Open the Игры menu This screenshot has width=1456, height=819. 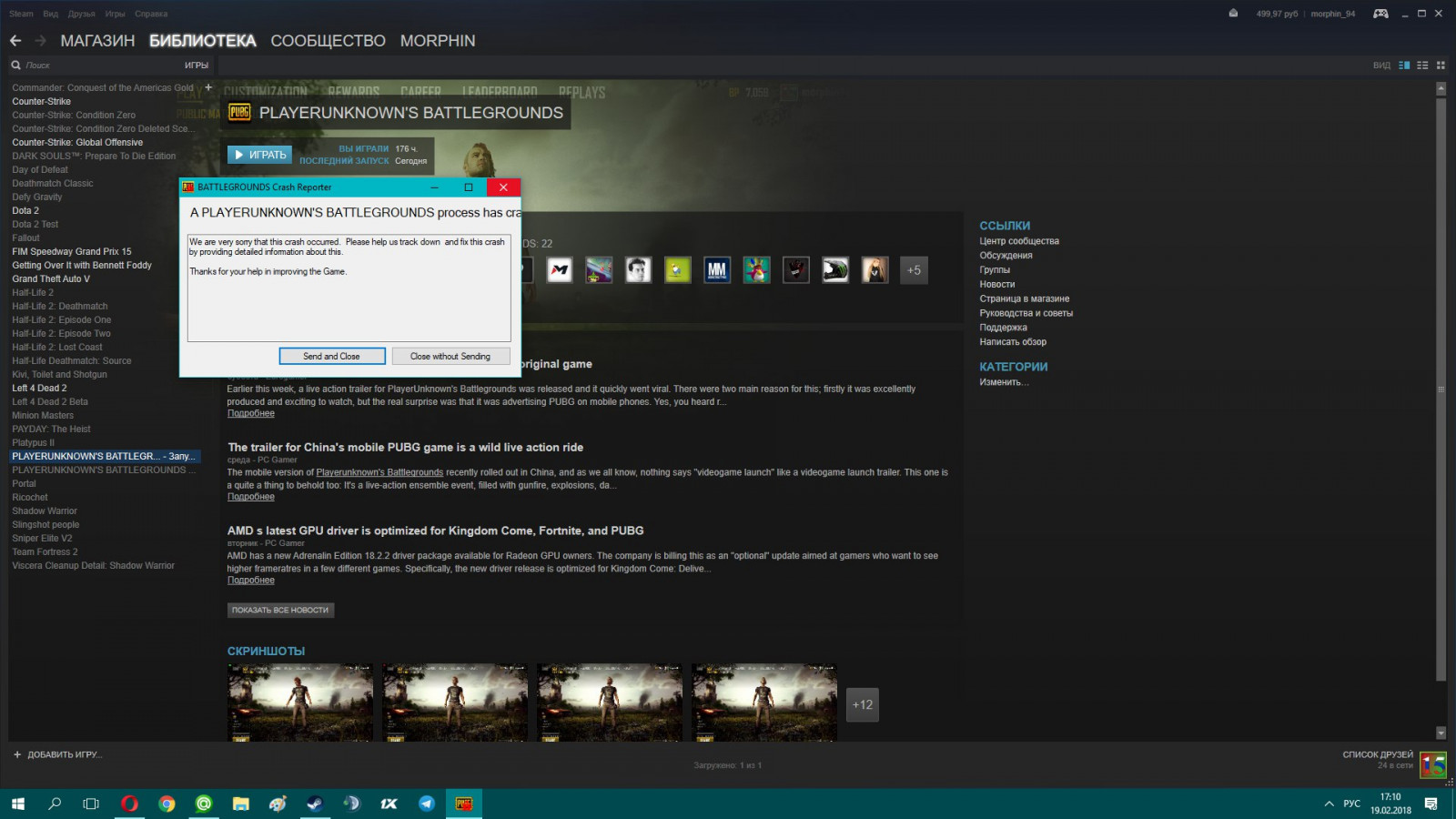point(116,14)
